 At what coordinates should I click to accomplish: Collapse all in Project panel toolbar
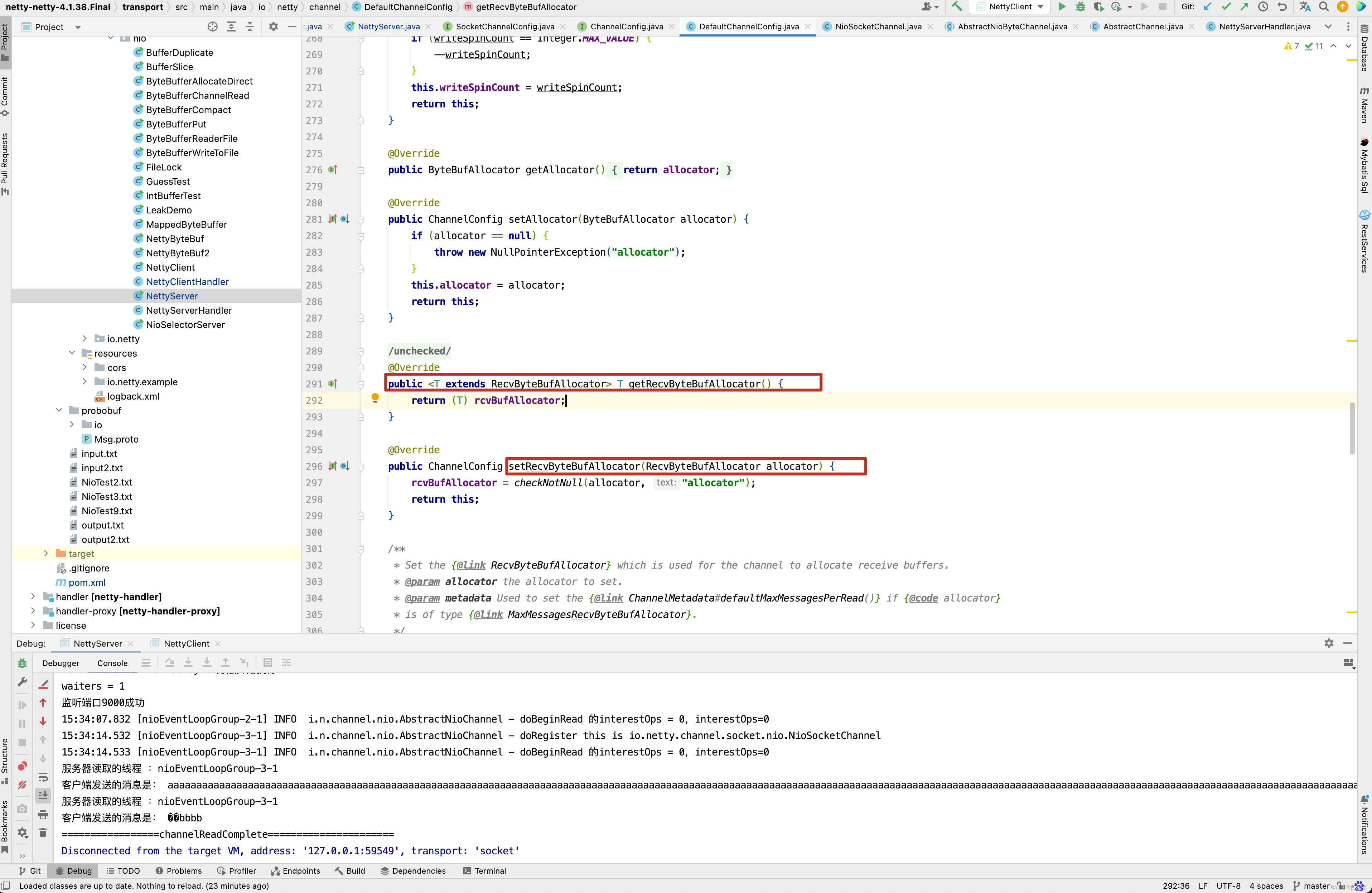pos(250,26)
